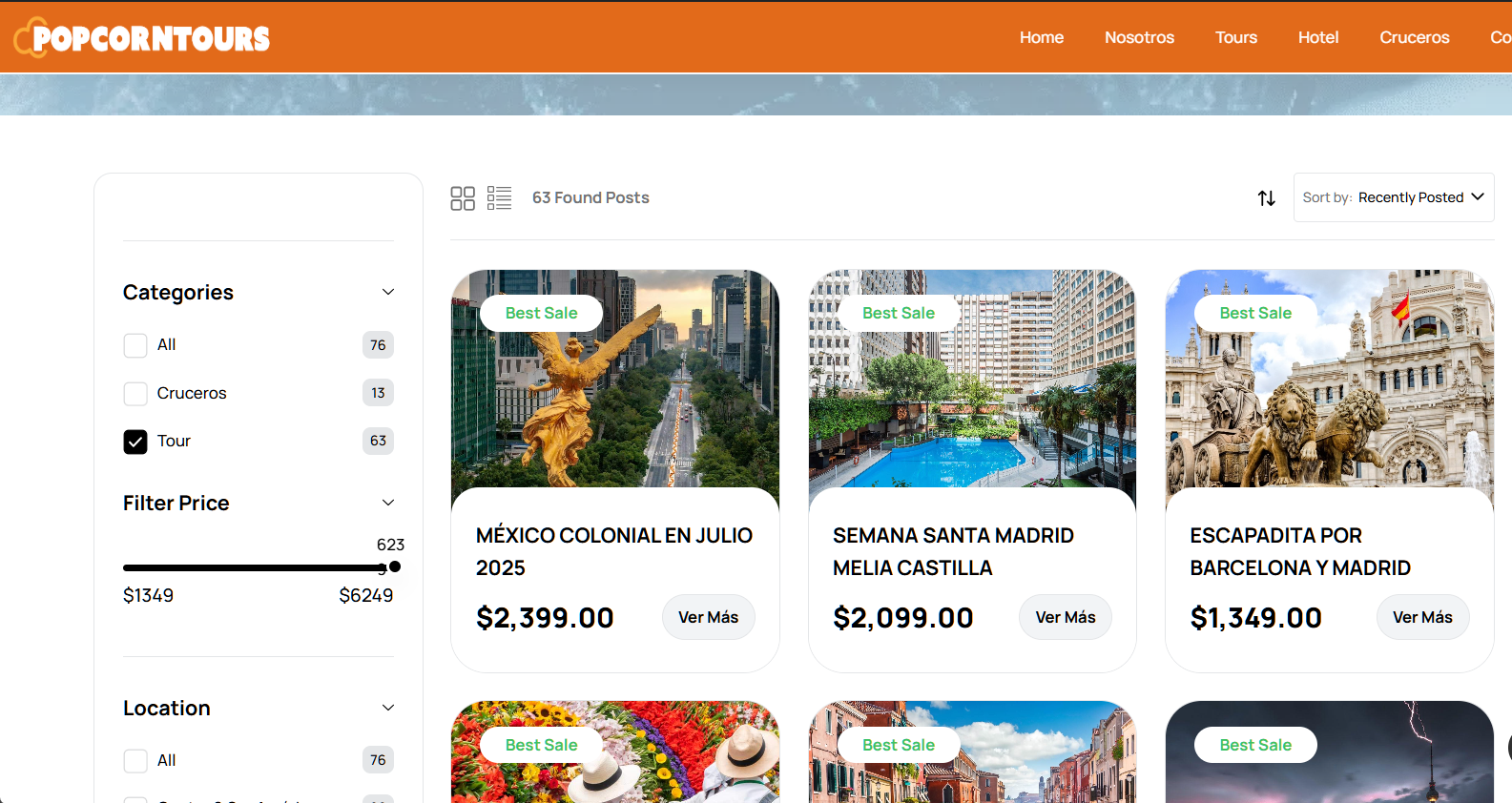
Task: Click Ver Más for México Colonial
Action: click(x=708, y=617)
